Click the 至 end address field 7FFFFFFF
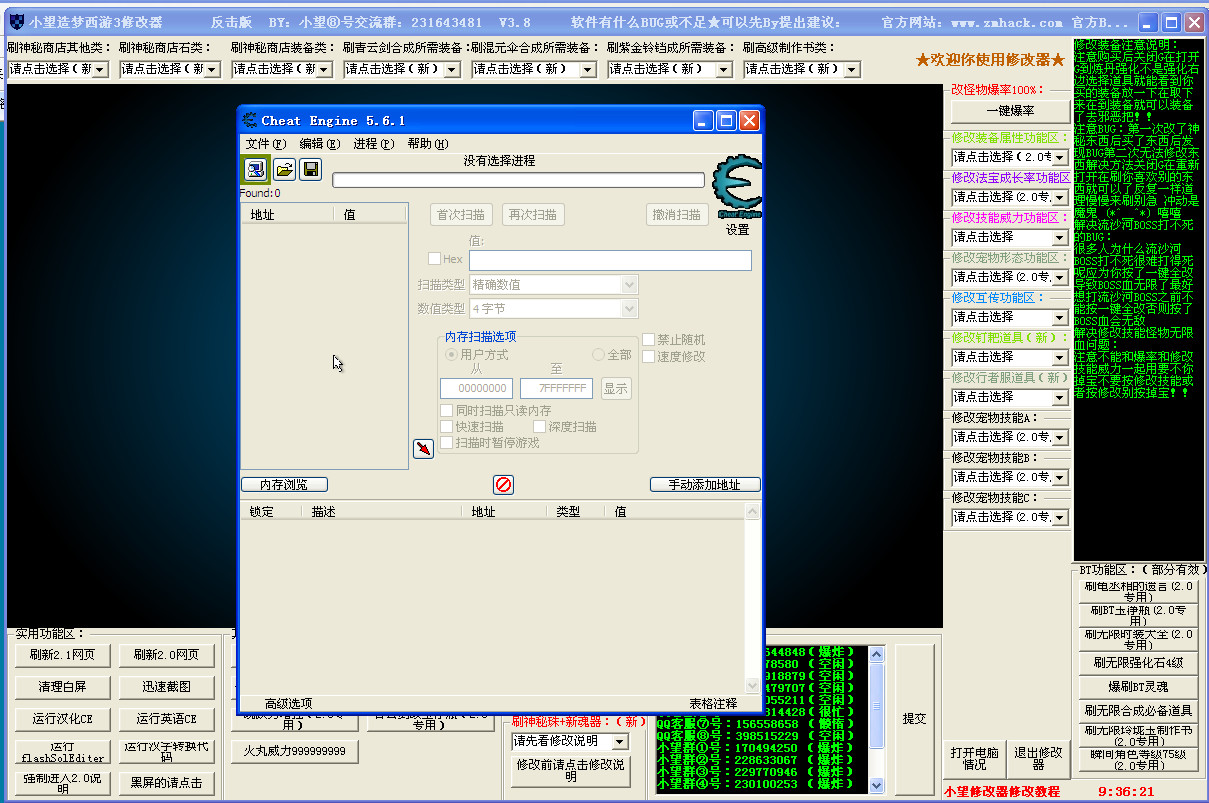This screenshot has width=1209, height=803. tap(556, 389)
